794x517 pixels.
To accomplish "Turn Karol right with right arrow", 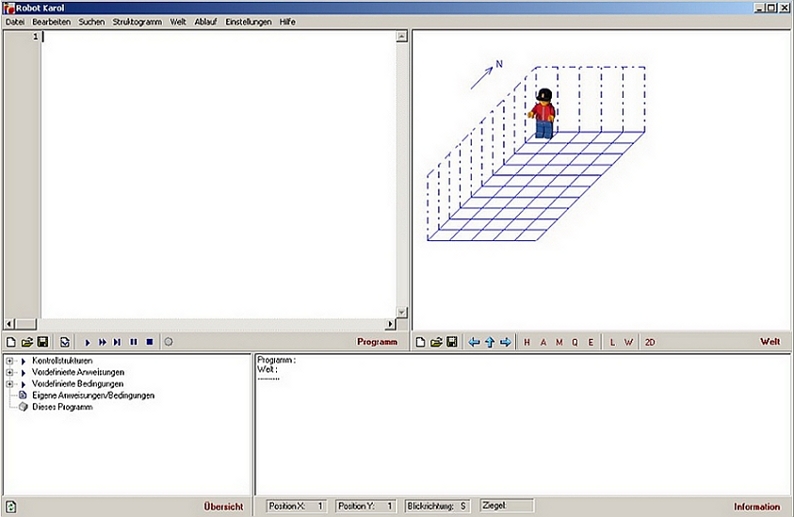I will tap(505, 342).
